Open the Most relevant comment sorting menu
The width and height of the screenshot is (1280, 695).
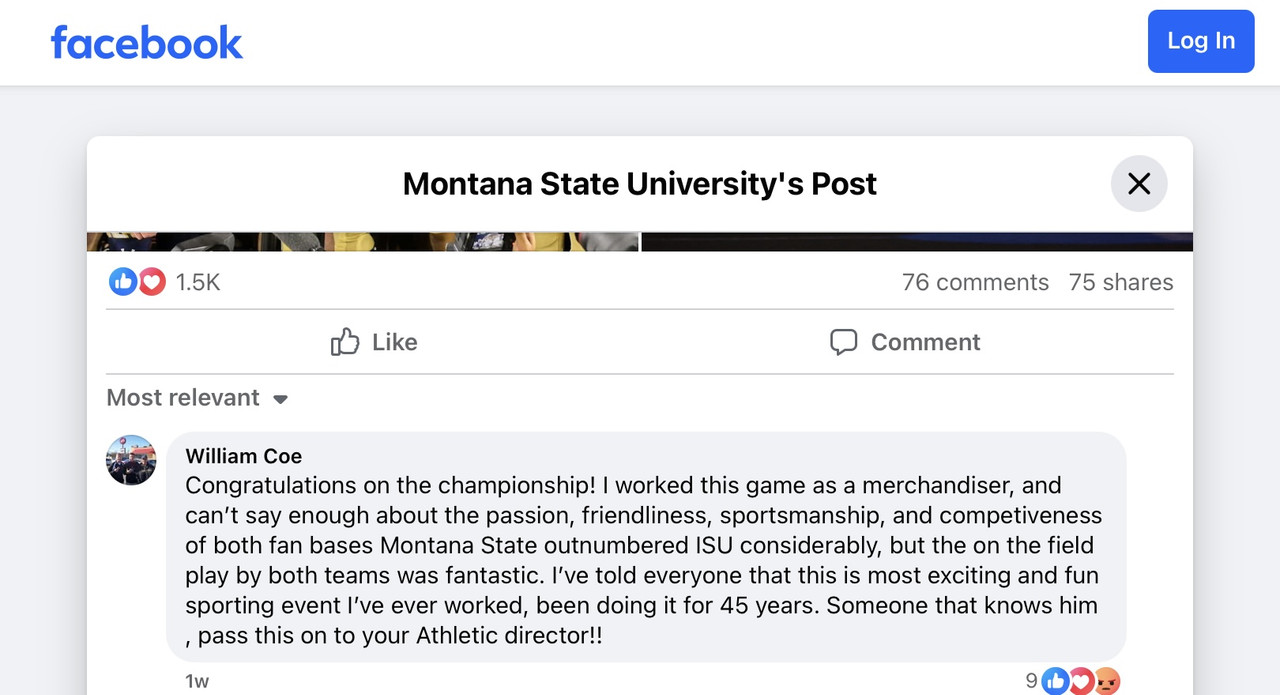(x=183, y=398)
